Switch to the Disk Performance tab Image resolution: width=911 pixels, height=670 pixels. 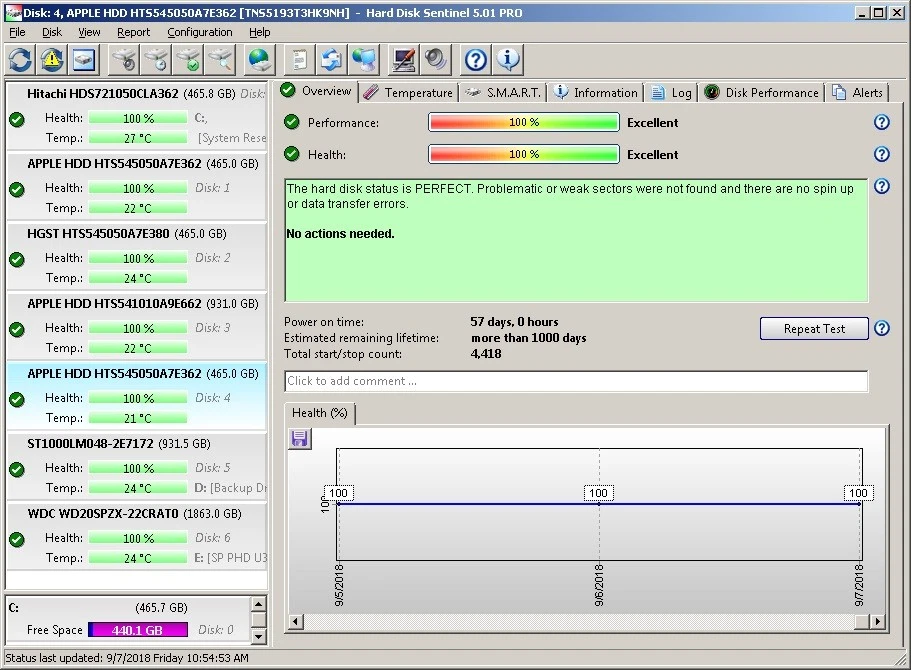(762, 92)
